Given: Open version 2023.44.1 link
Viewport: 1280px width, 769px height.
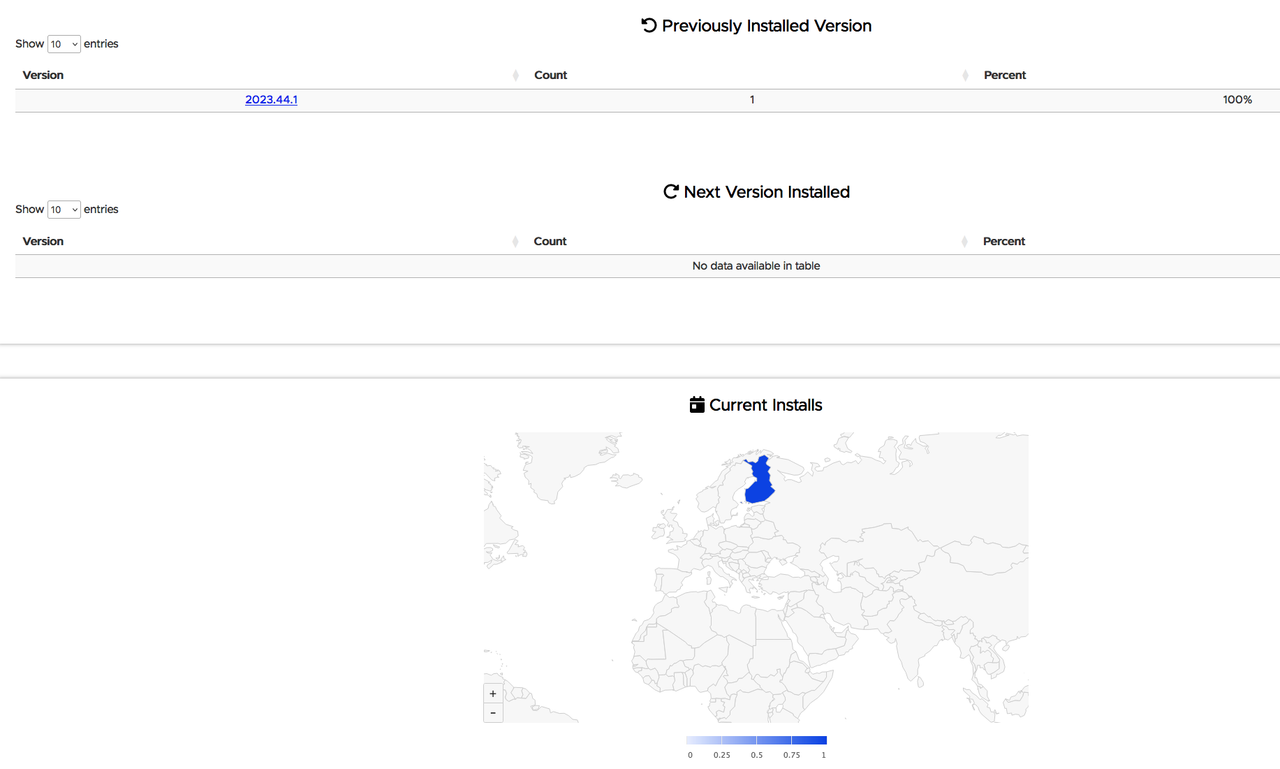Looking at the screenshot, I should (x=271, y=100).
